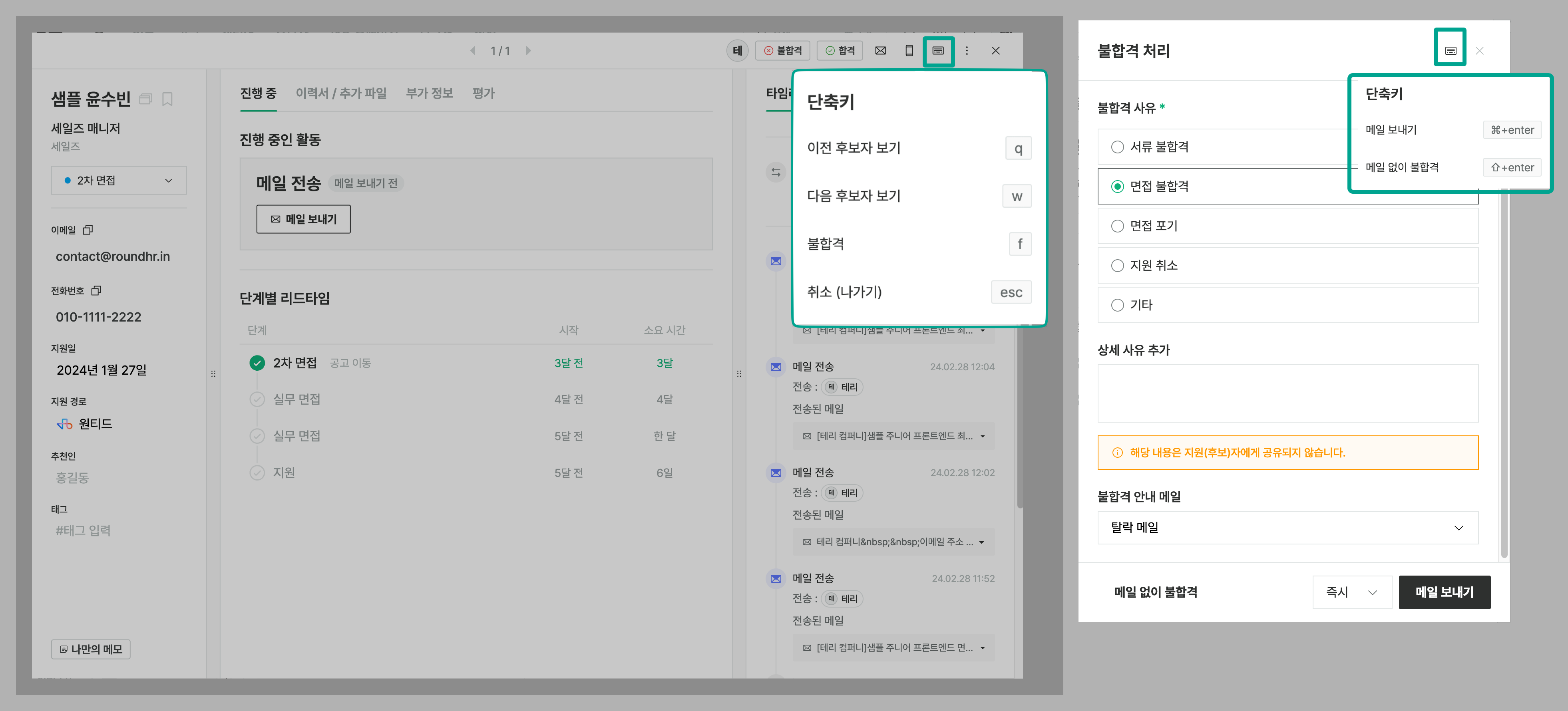Image resolution: width=1568 pixels, height=711 pixels.
Task: Switch to 평가 tab
Action: tap(483, 93)
